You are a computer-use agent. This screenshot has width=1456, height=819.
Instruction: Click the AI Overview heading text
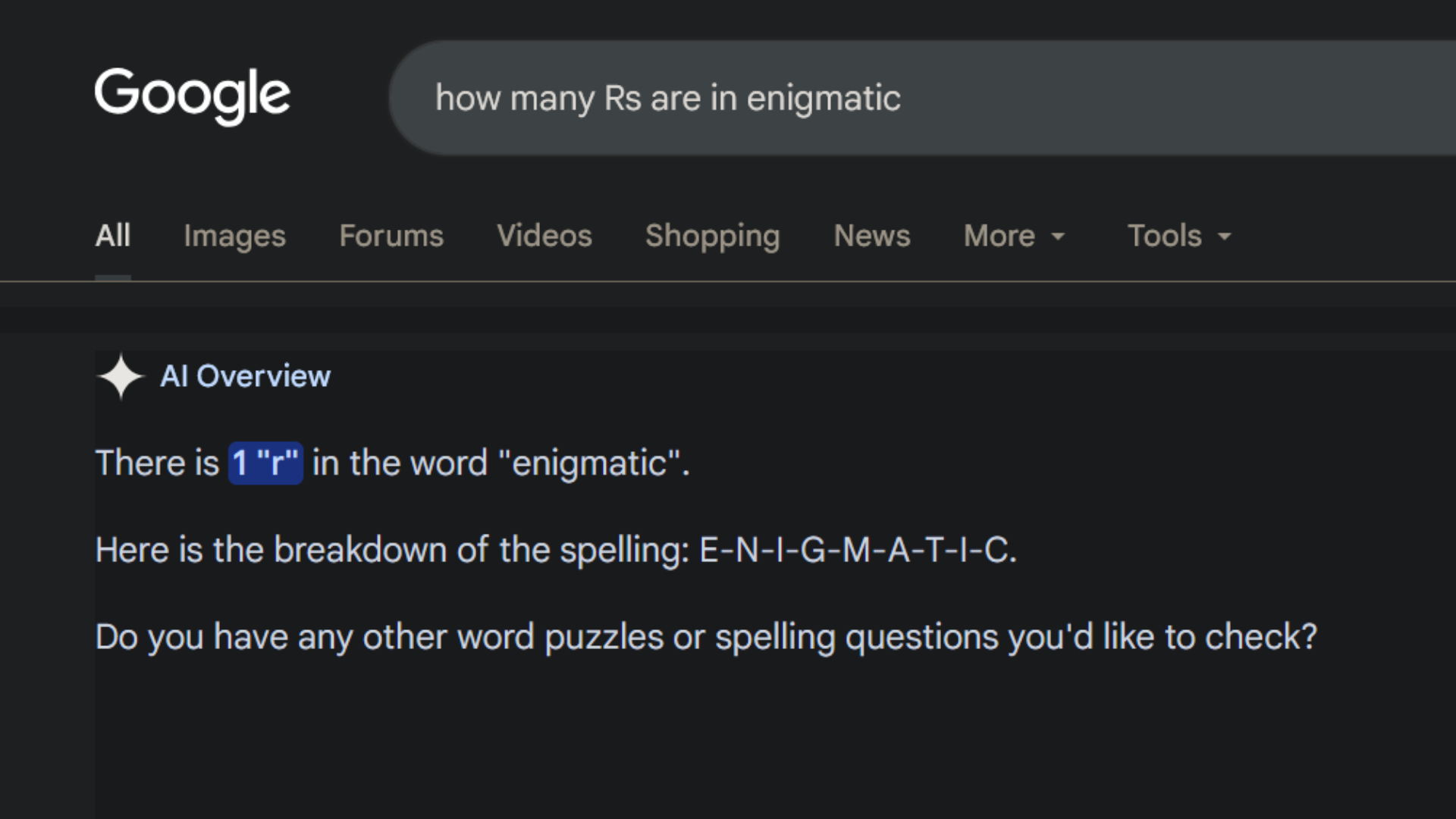point(245,376)
